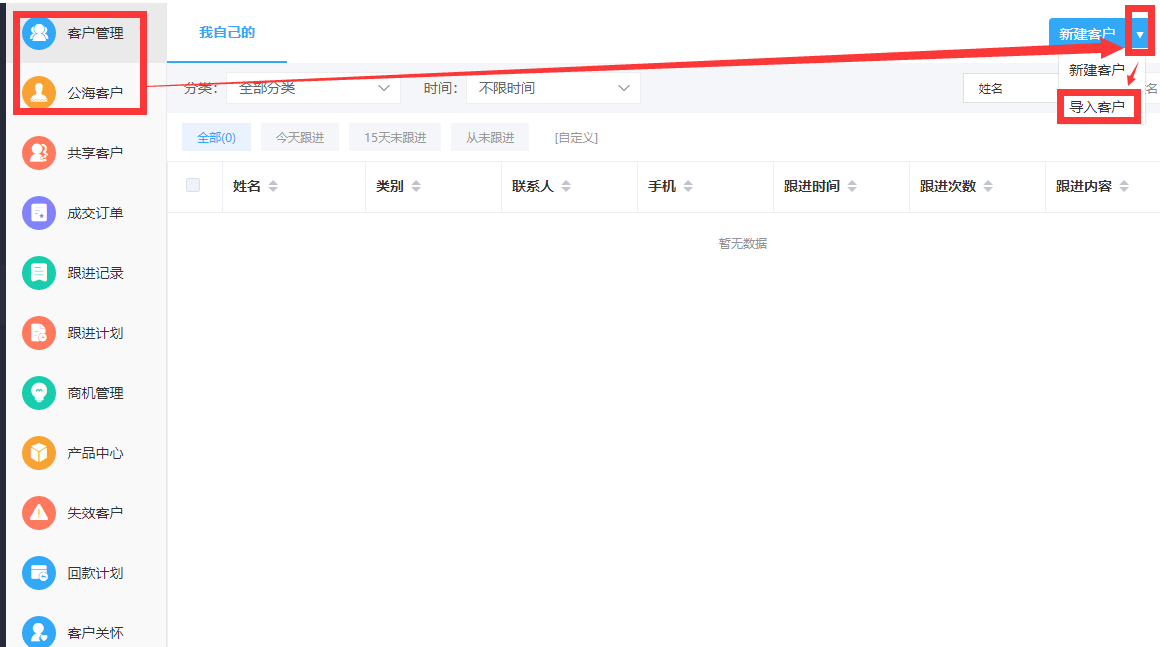The height and width of the screenshot is (647, 1160).
Task: Open the 客户管理 sidebar icon
Action: [x=39, y=33]
